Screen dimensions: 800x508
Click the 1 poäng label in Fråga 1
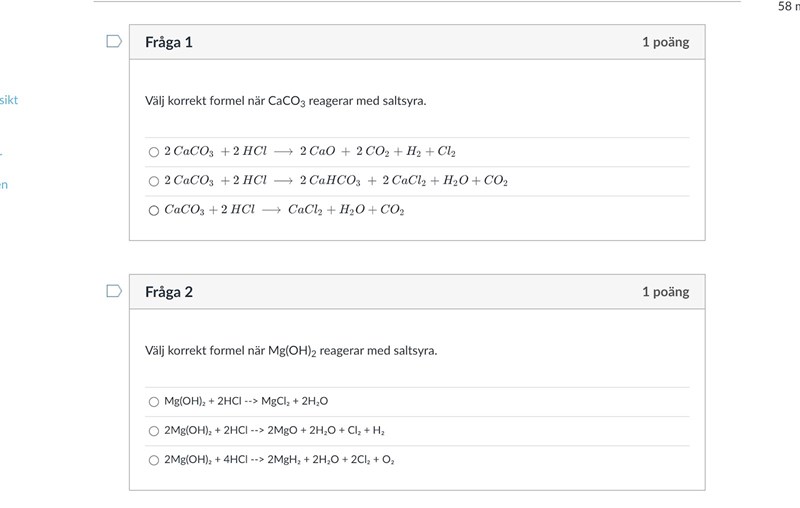[665, 42]
